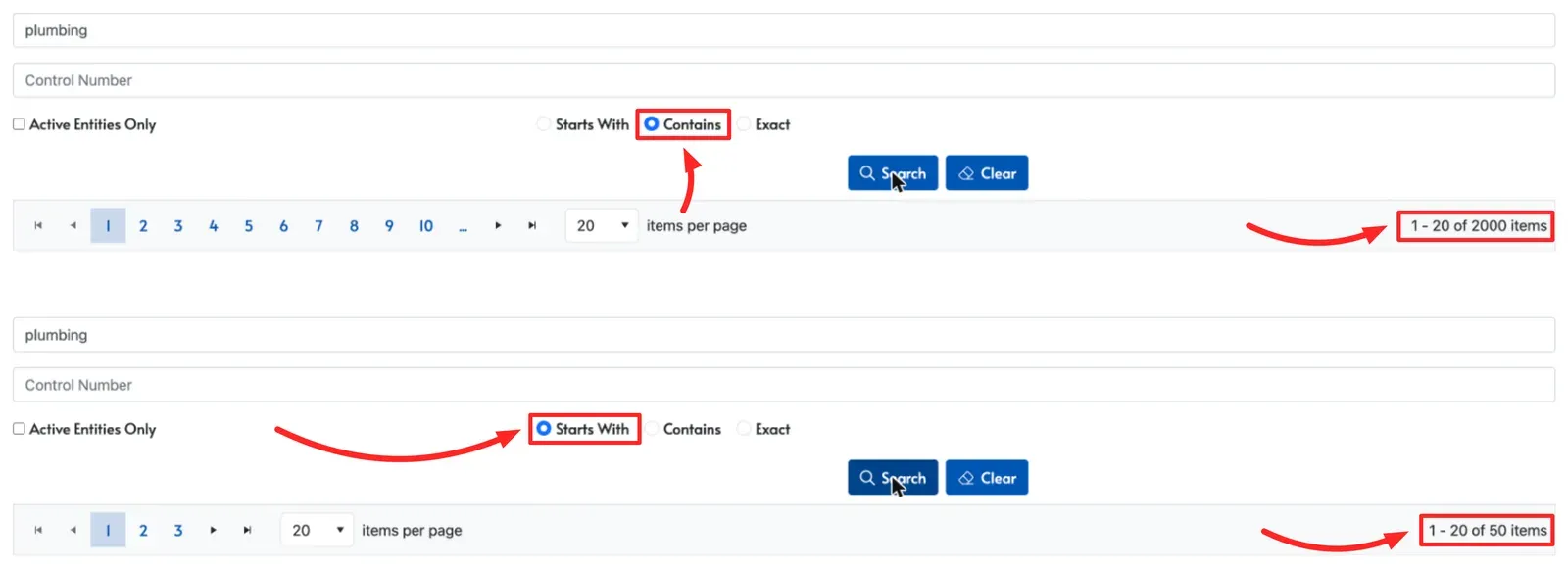This screenshot has height=568, width=1568.
Task: Jump to last page in the 50-item pager
Action: pyautogui.click(x=247, y=531)
